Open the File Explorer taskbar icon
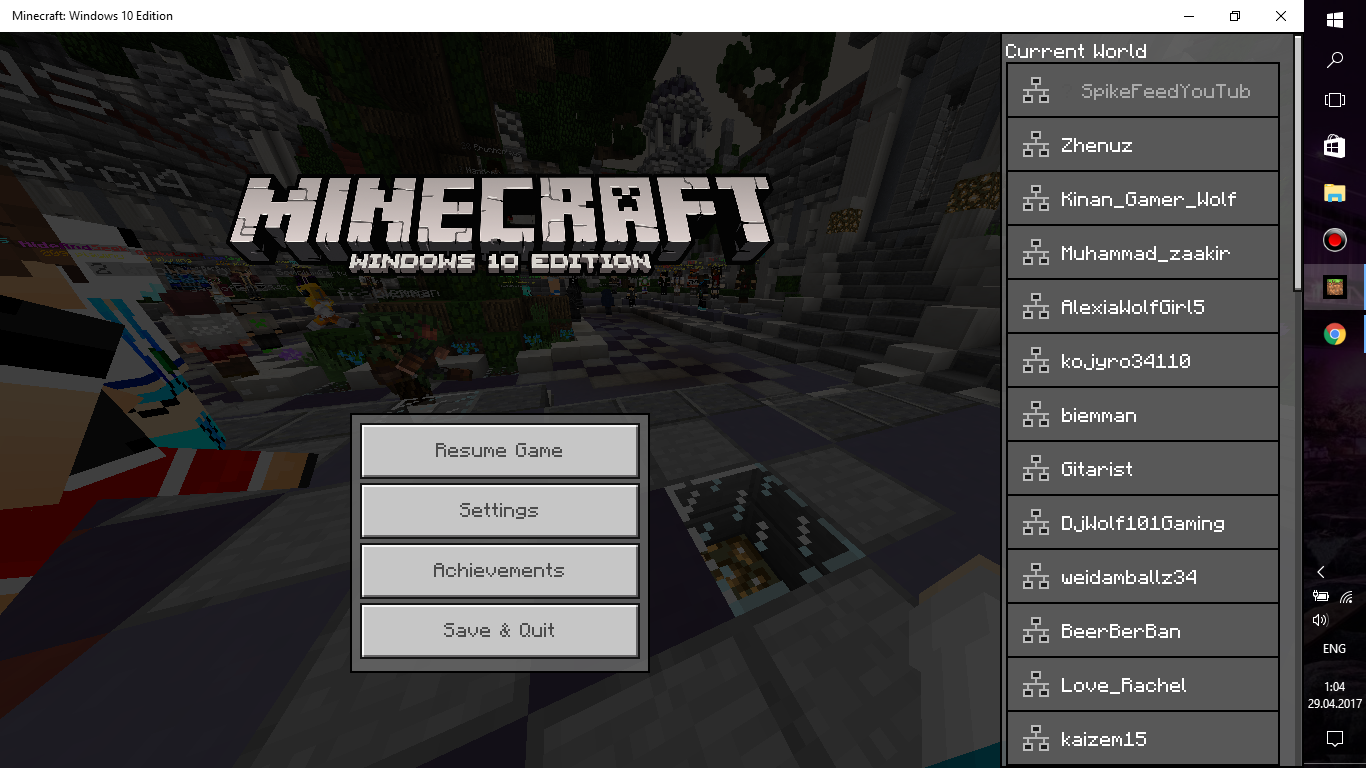The width and height of the screenshot is (1366, 768). pos(1334,193)
